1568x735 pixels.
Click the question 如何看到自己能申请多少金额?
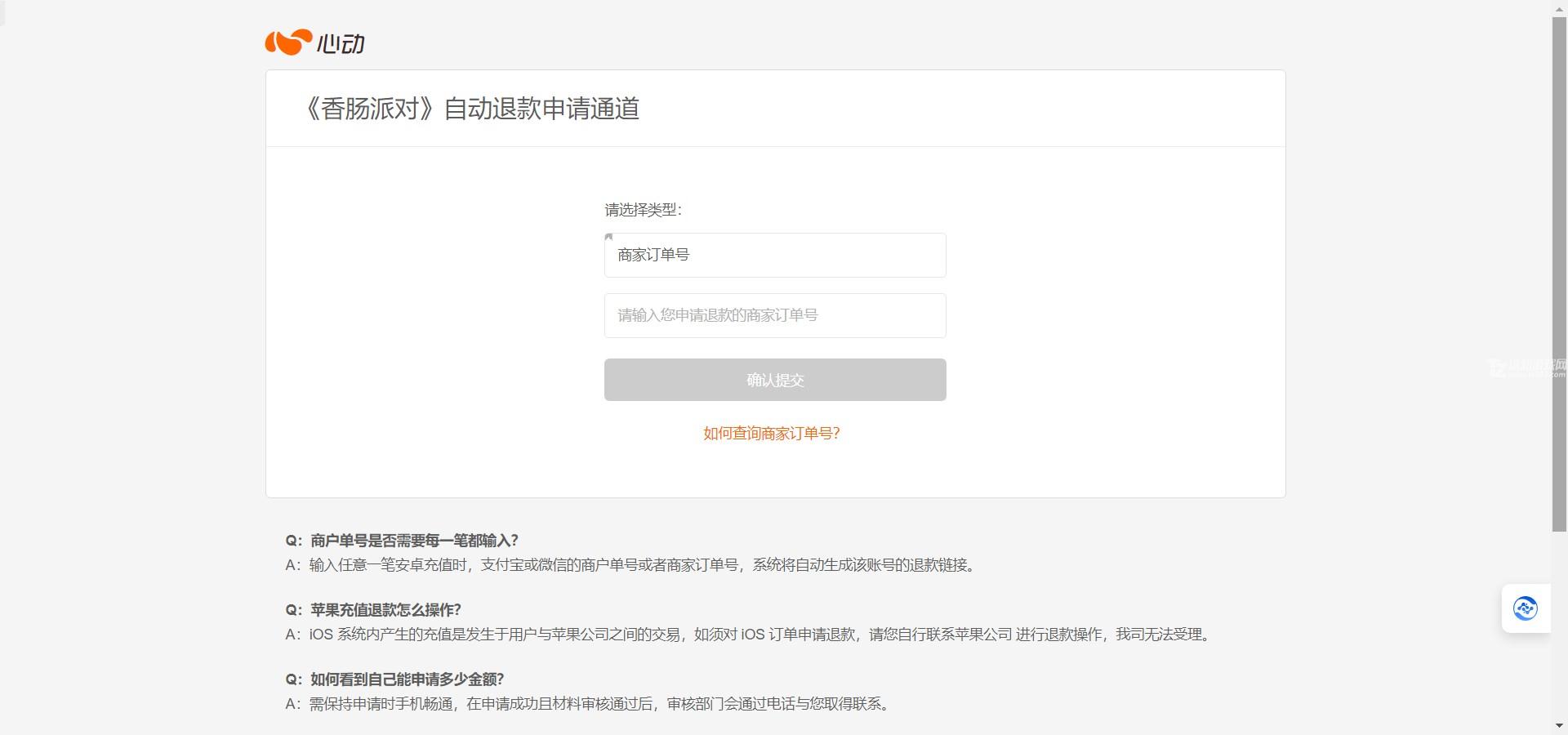tap(394, 679)
